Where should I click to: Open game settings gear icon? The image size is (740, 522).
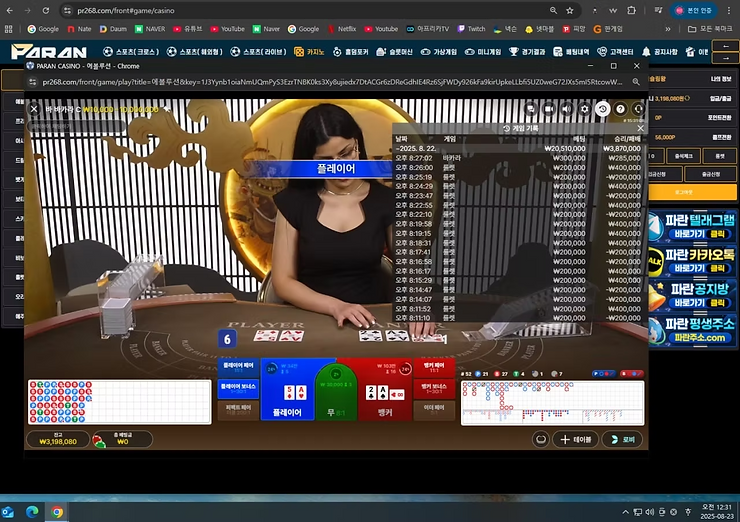584,109
